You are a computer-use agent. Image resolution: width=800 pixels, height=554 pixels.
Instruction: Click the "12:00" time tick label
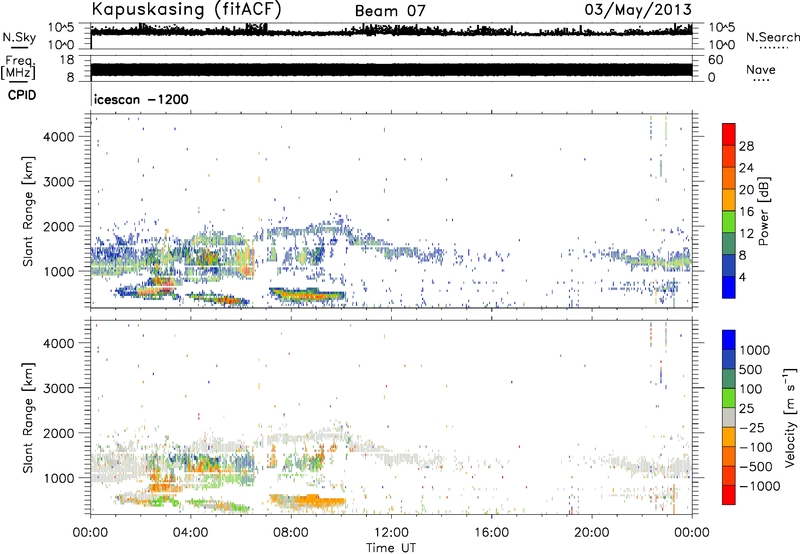pyautogui.click(x=391, y=533)
